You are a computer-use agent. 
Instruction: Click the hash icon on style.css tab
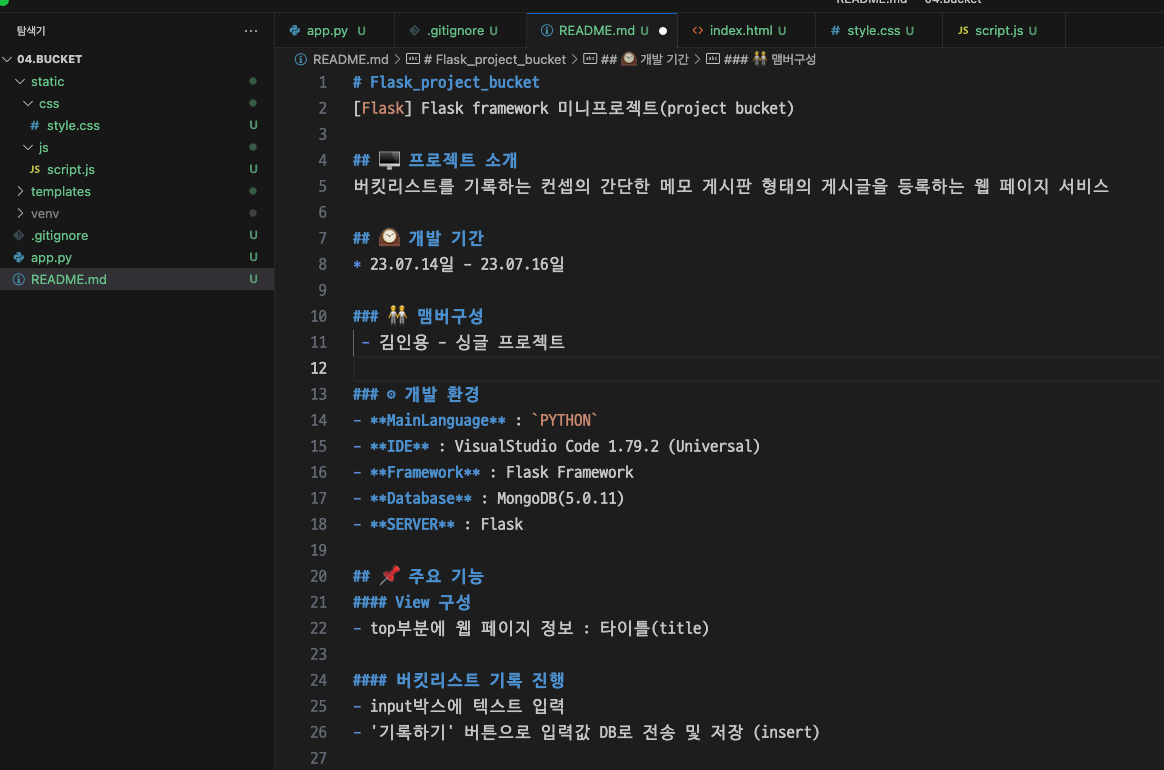coord(835,30)
